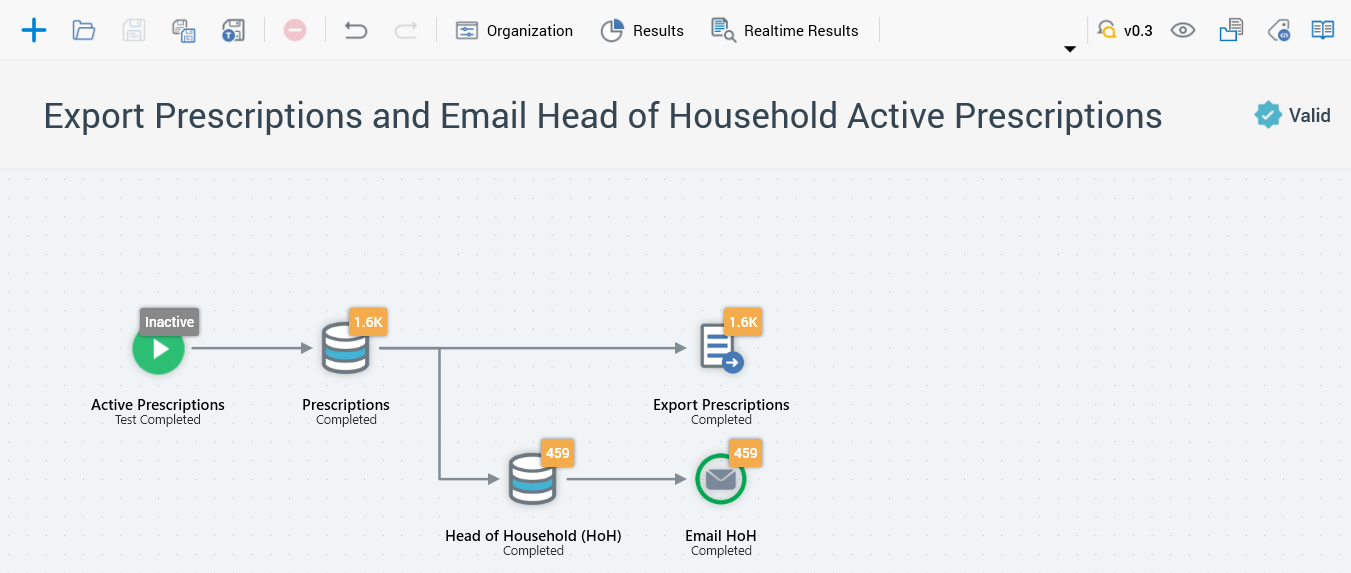Select the Email HoH envelope node

click(721, 480)
